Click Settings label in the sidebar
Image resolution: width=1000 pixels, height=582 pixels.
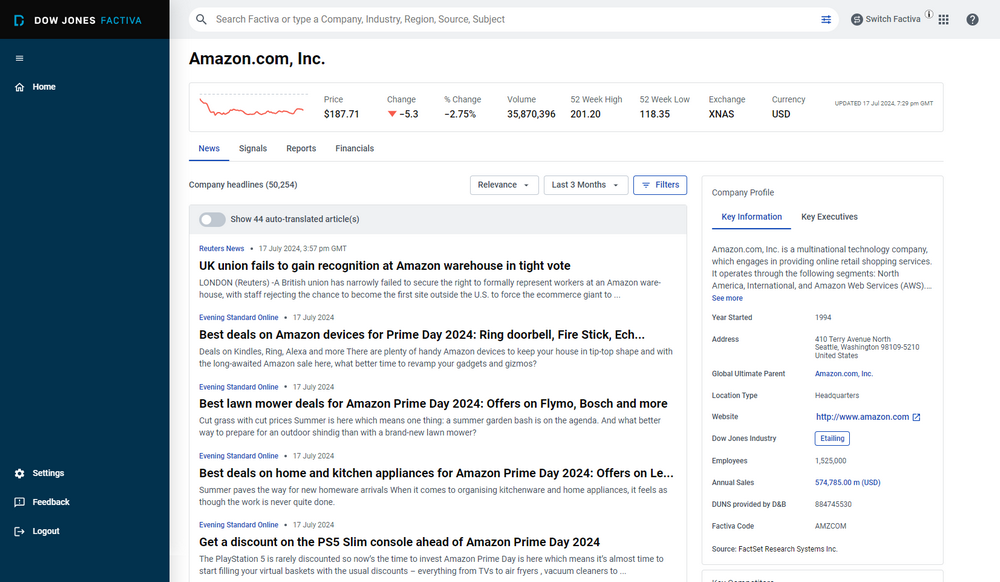click(x=48, y=473)
